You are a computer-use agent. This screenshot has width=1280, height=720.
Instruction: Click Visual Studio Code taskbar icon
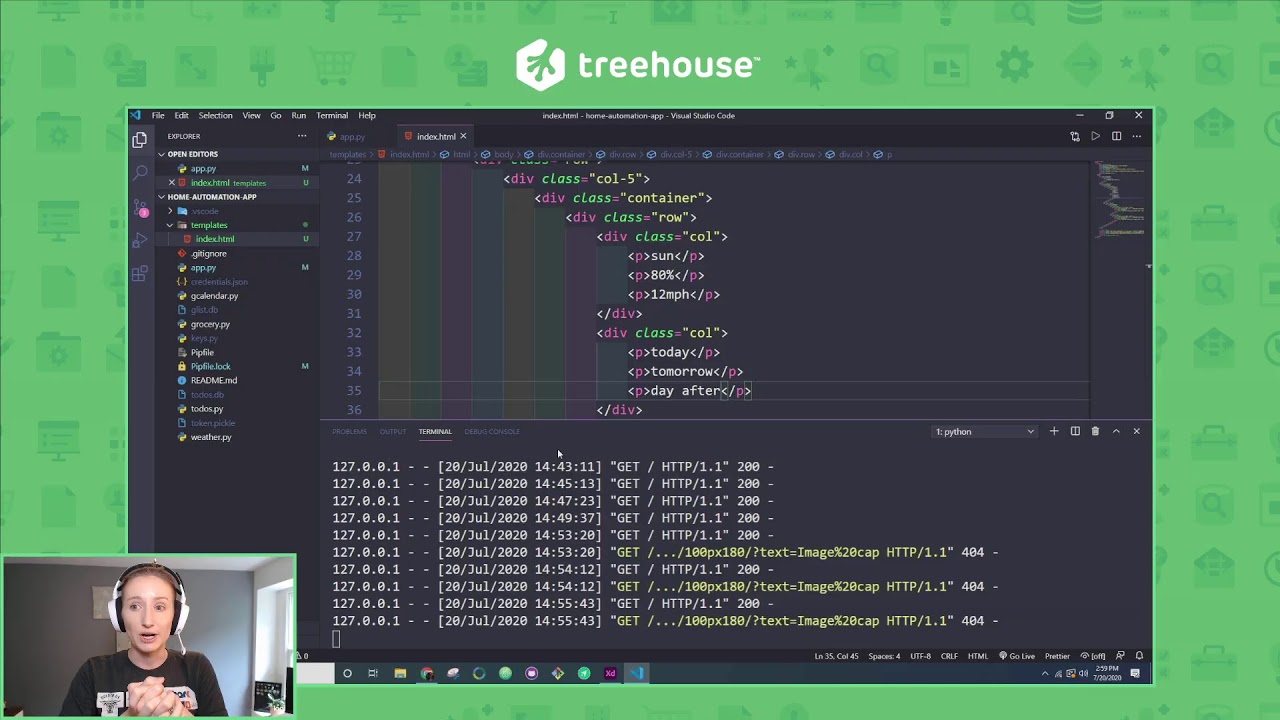[637, 673]
